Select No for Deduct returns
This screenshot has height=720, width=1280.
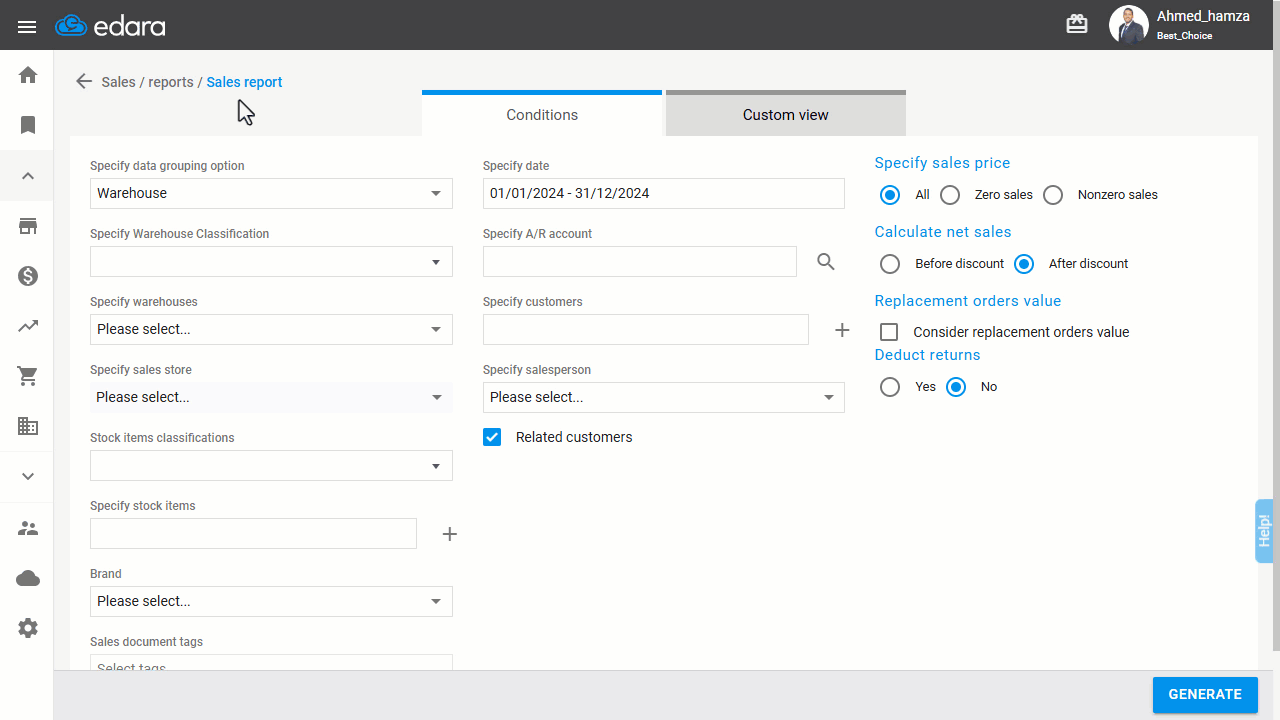pyautogui.click(x=956, y=387)
